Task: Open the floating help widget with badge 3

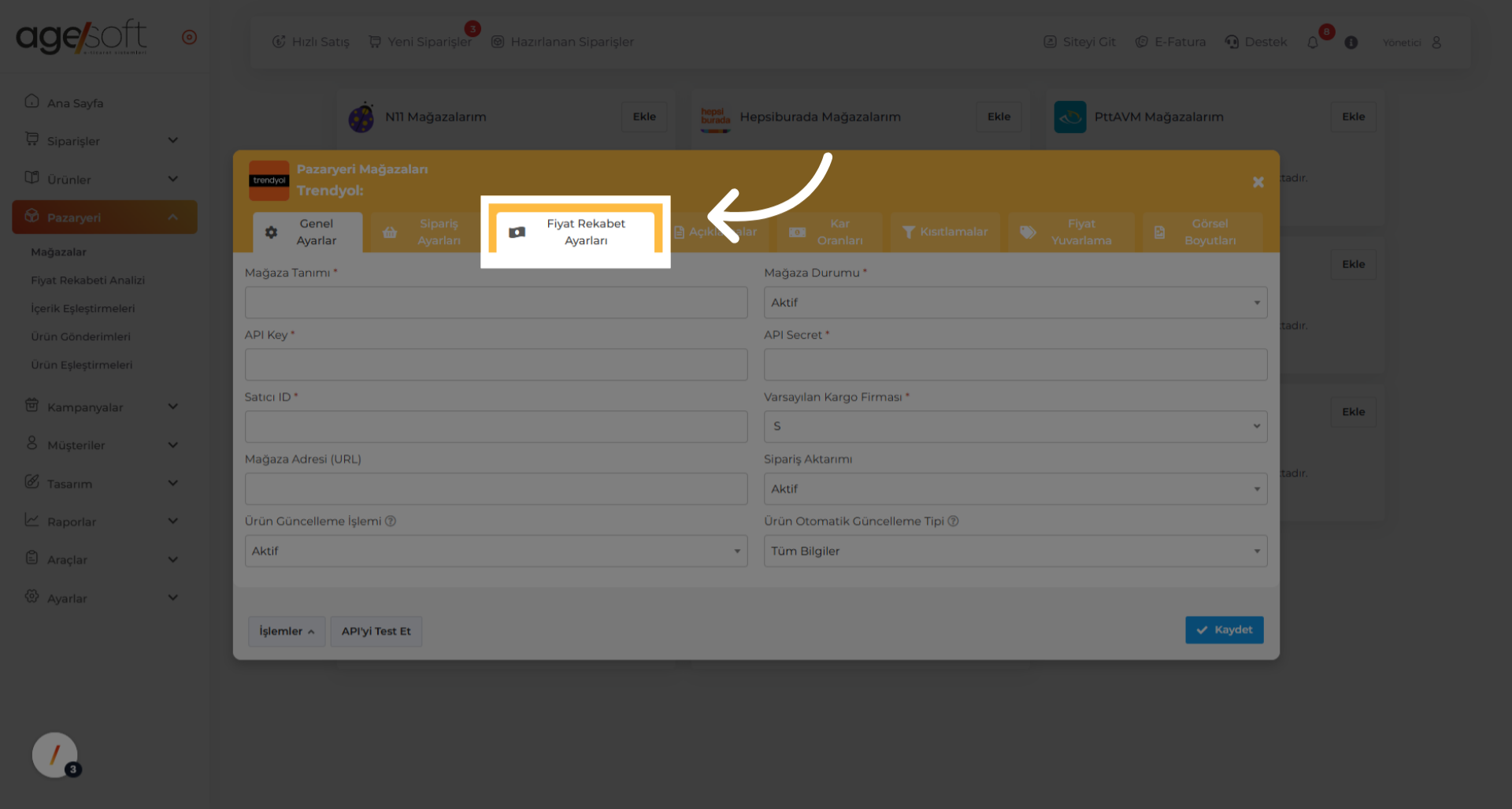Action: (x=55, y=755)
